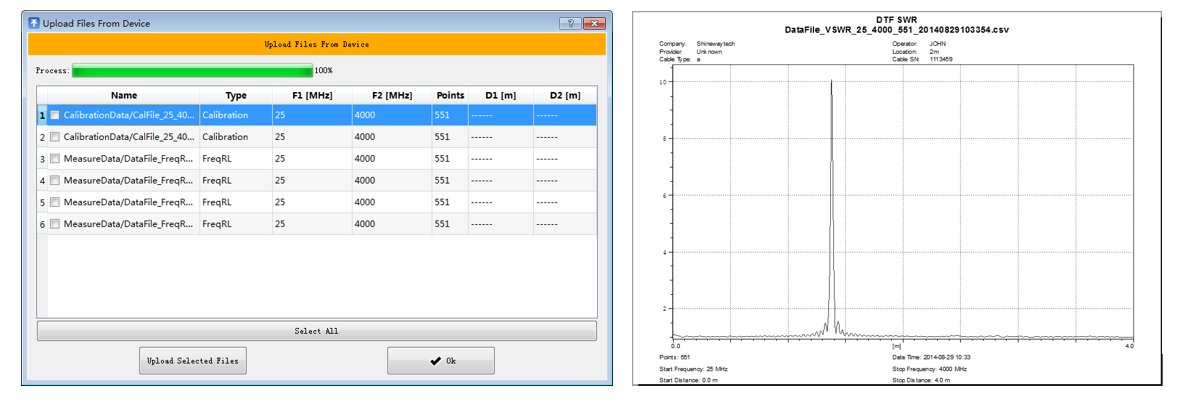Click the D1 [m] column header
1189x399 pixels.
click(500, 96)
